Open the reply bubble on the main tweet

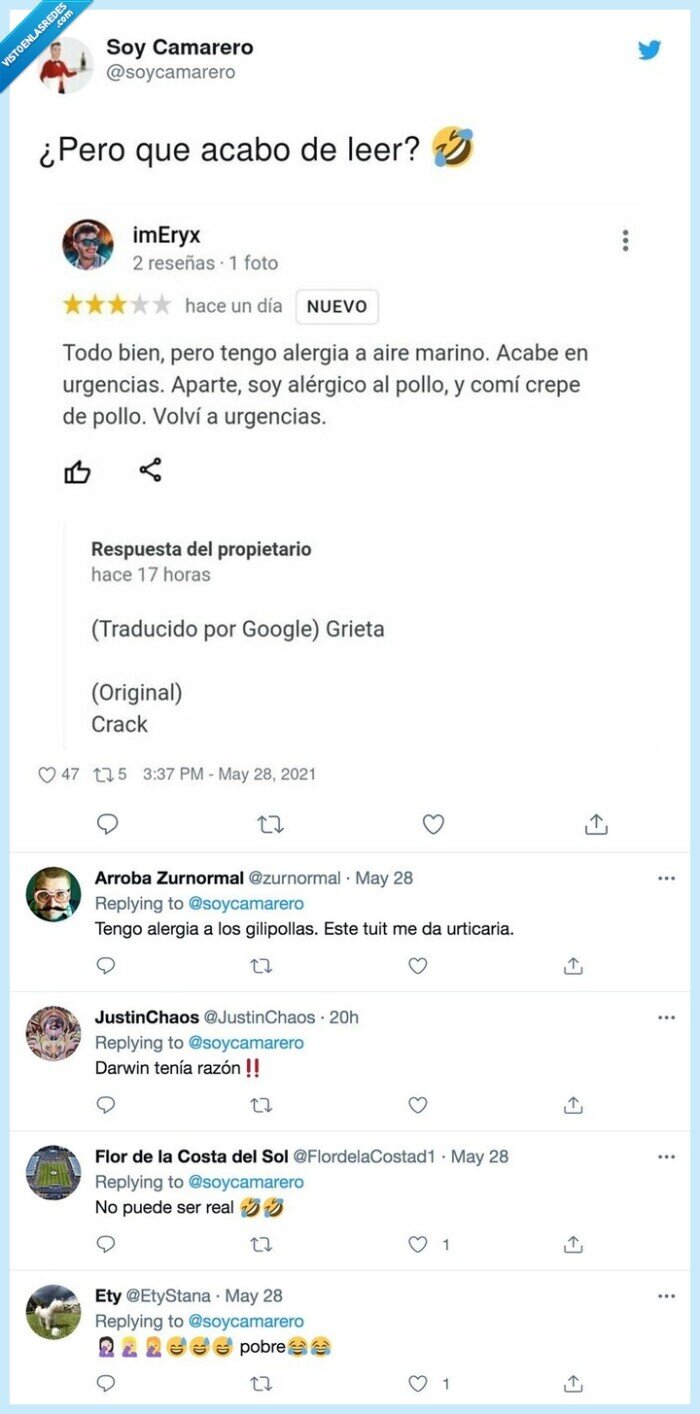point(107,824)
